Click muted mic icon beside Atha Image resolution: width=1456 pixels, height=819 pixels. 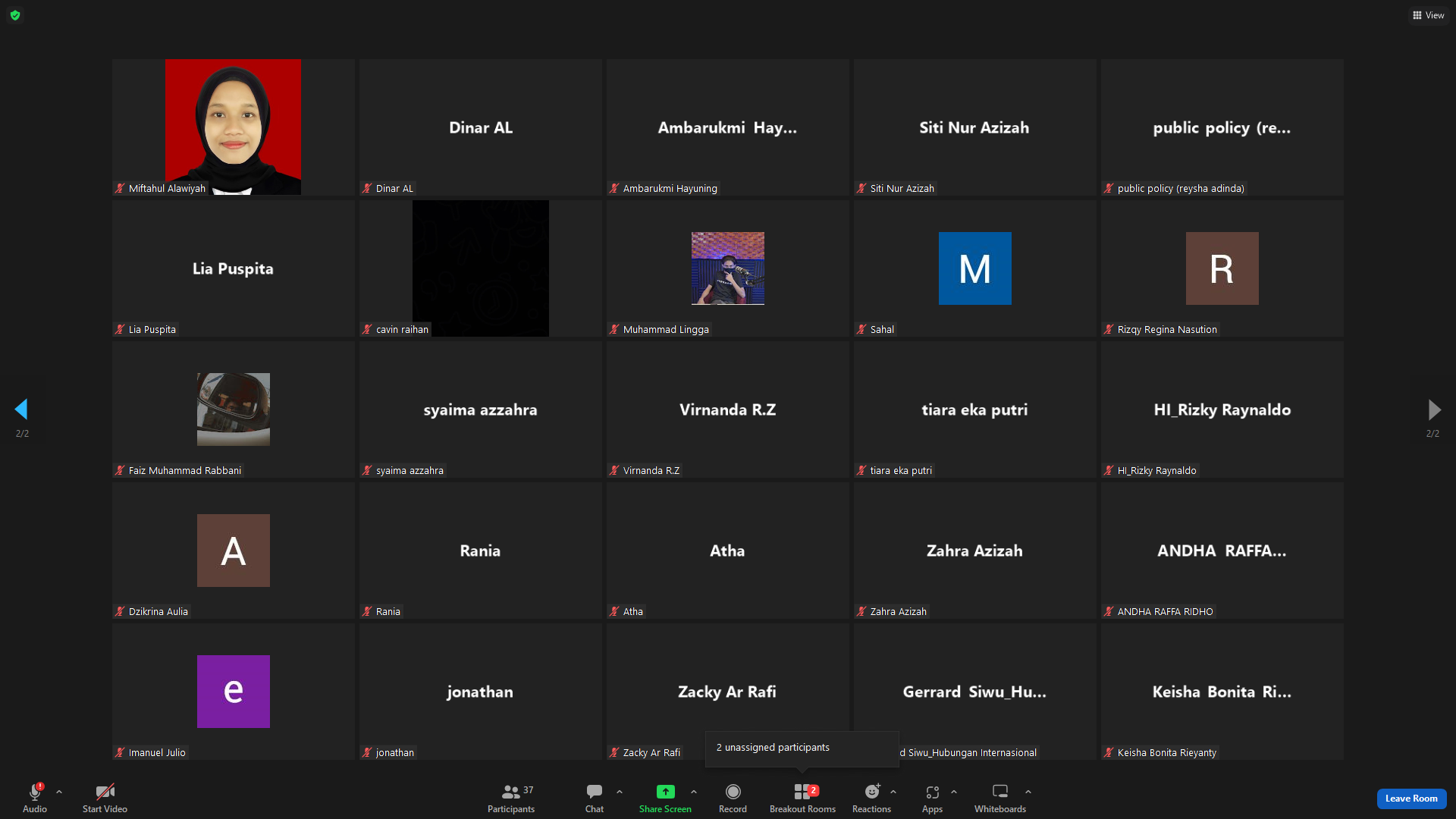tap(614, 611)
